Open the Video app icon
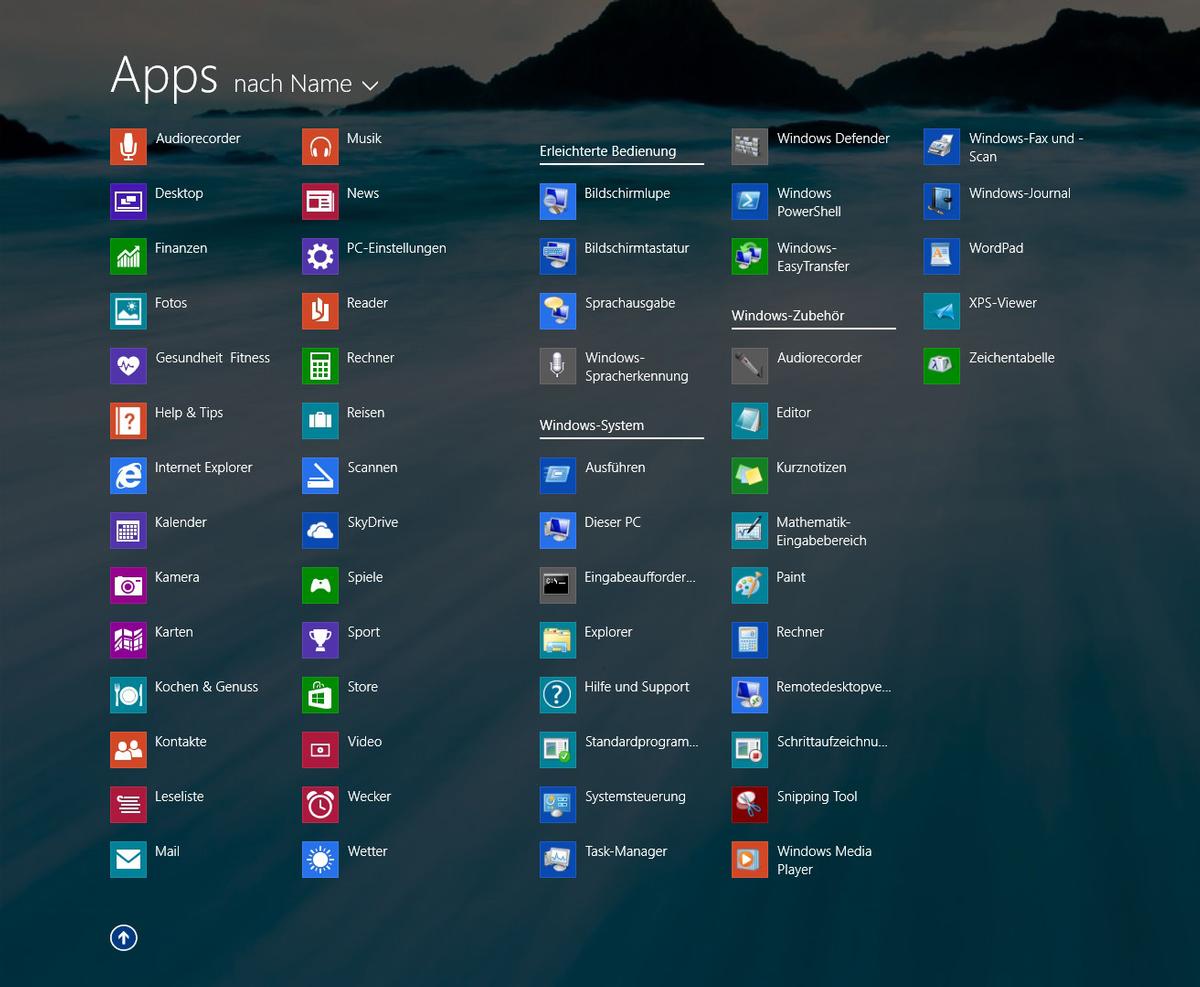Screen dimensions: 1200x987 [320, 752]
